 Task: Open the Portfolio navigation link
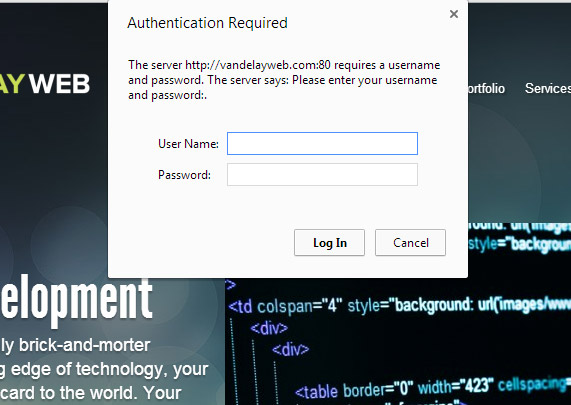486,89
